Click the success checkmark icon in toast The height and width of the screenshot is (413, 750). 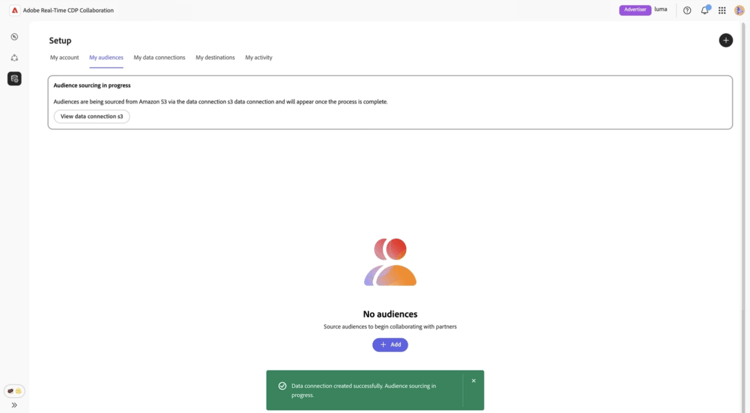click(x=282, y=386)
